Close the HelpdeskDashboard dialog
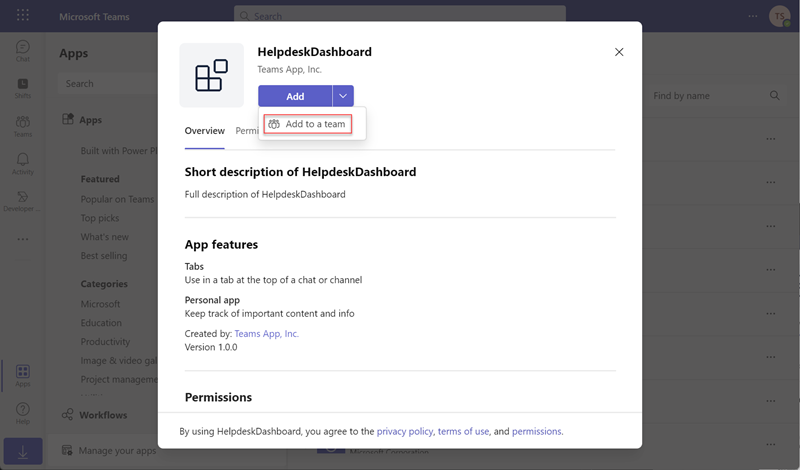 619,52
